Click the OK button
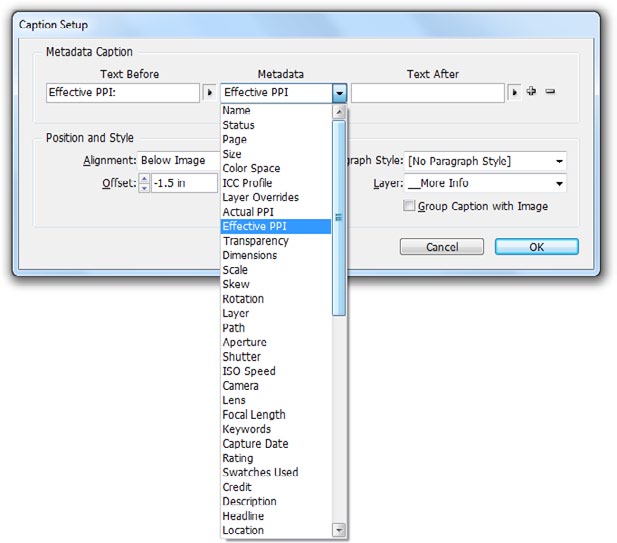617x543 pixels. 537,247
